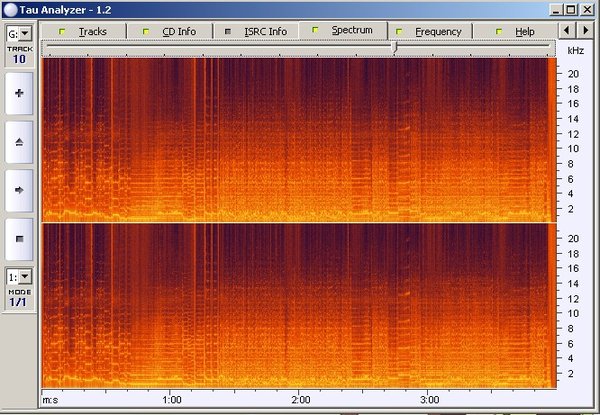
Task: Open the Tracks tab
Action: point(83,31)
